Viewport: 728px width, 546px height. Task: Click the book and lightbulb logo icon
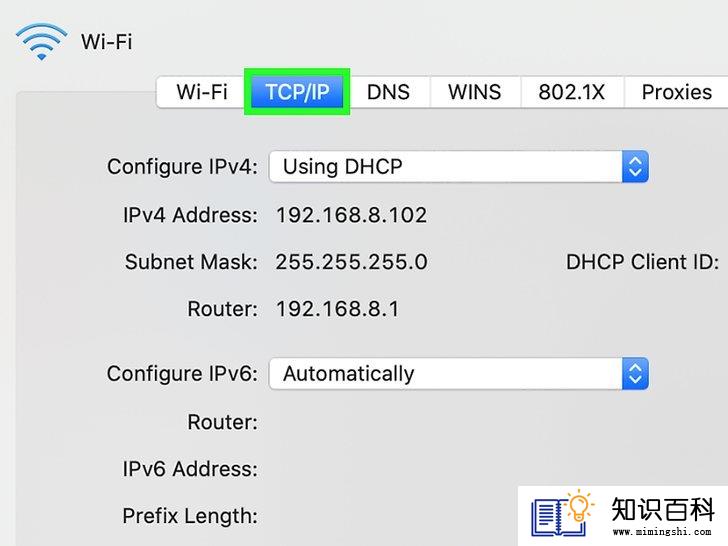click(x=562, y=513)
